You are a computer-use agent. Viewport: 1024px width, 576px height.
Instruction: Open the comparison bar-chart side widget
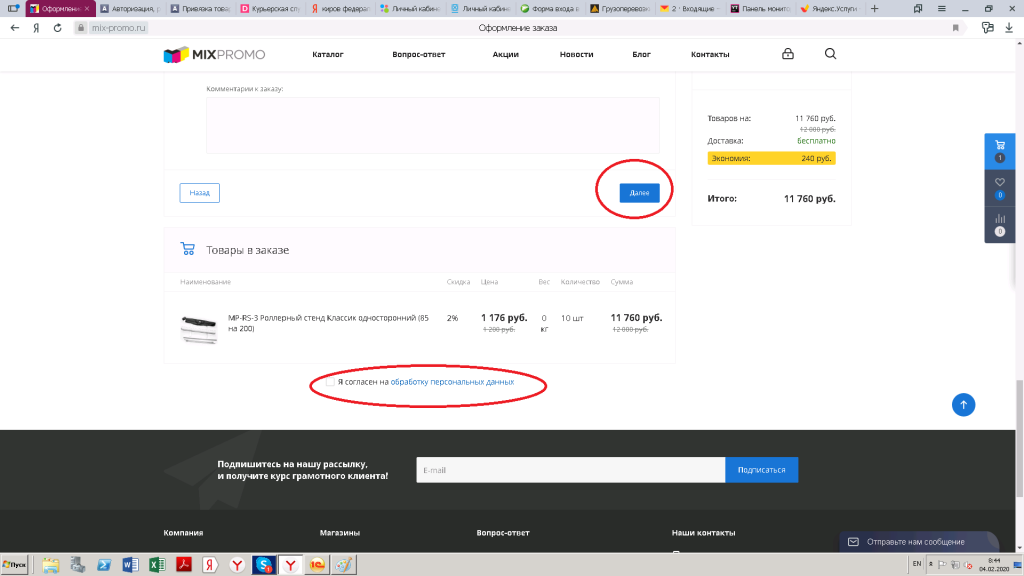[x=999, y=223]
